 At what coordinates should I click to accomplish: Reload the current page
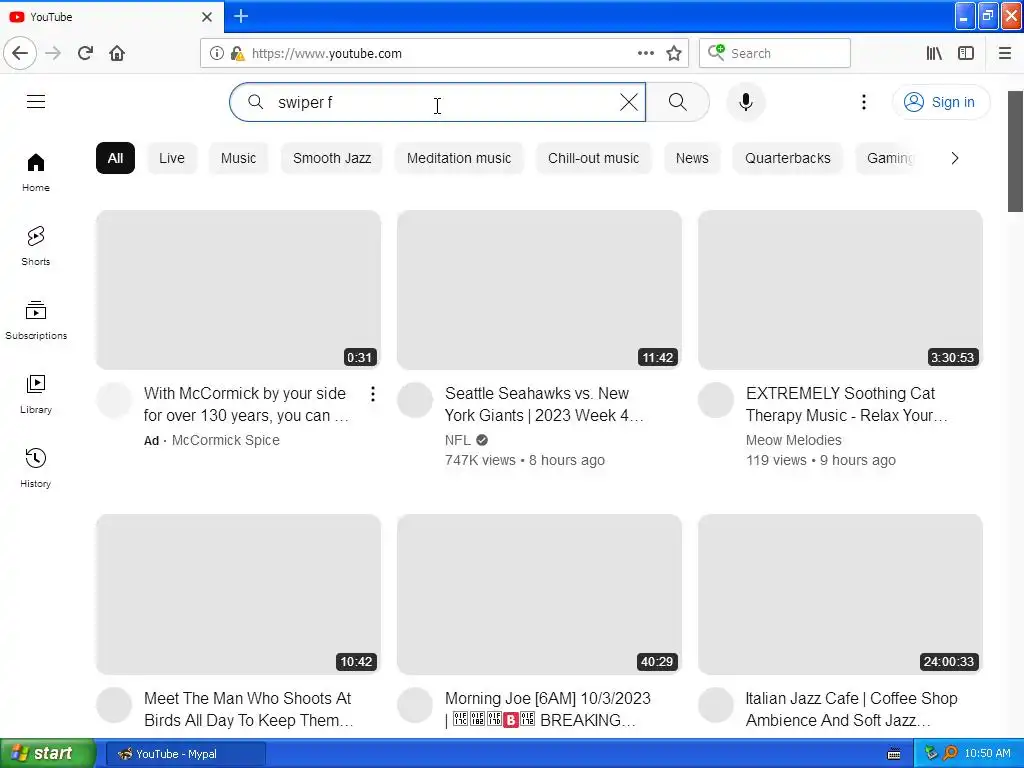coord(85,53)
